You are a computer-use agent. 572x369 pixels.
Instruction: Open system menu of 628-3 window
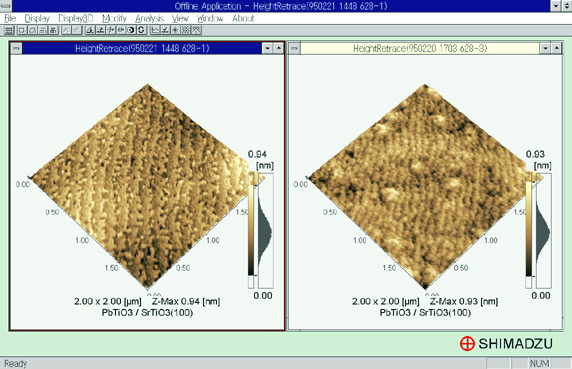[x=295, y=48]
